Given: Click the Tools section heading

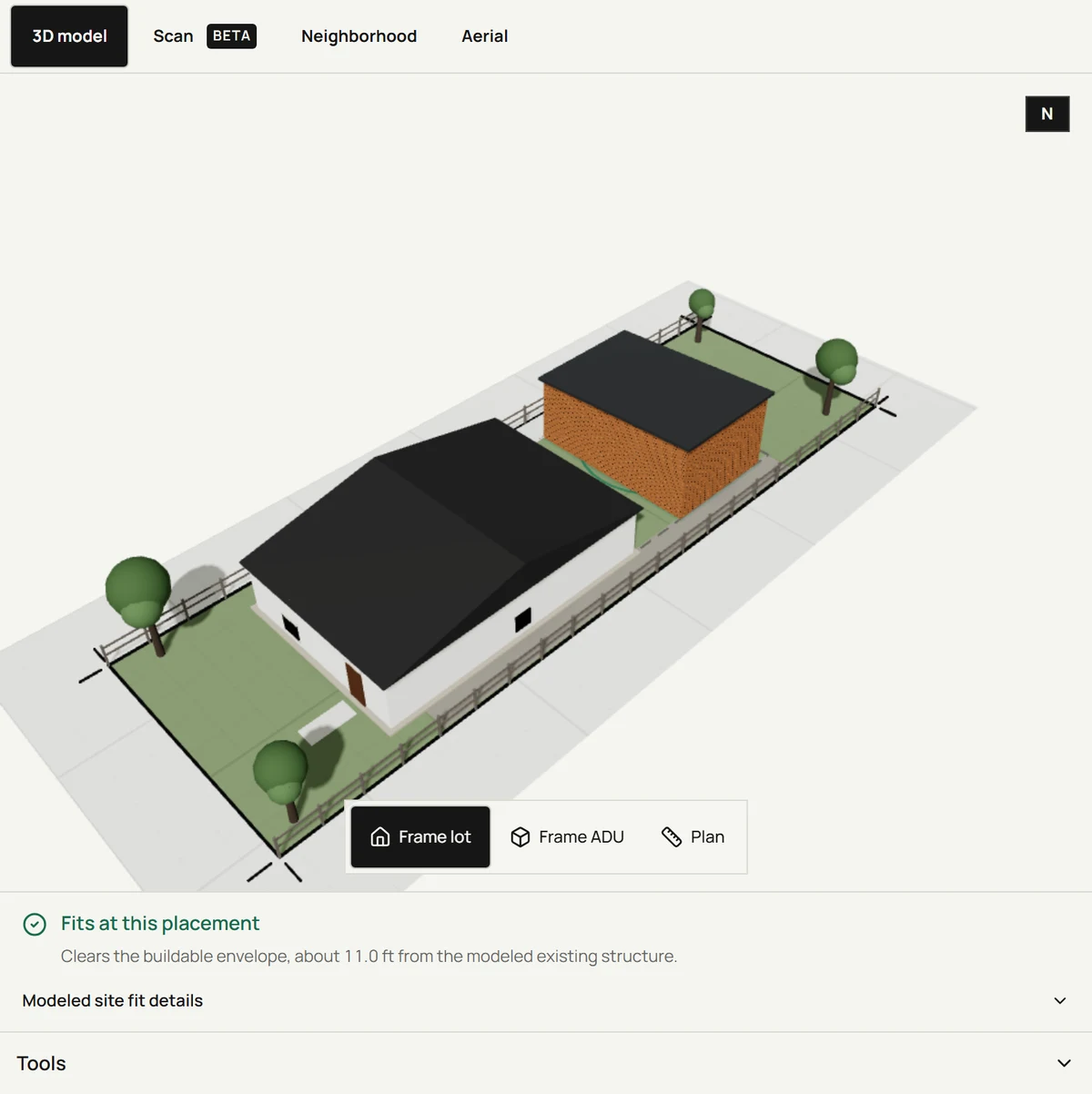Looking at the screenshot, I should pyautogui.click(x=41, y=1063).
